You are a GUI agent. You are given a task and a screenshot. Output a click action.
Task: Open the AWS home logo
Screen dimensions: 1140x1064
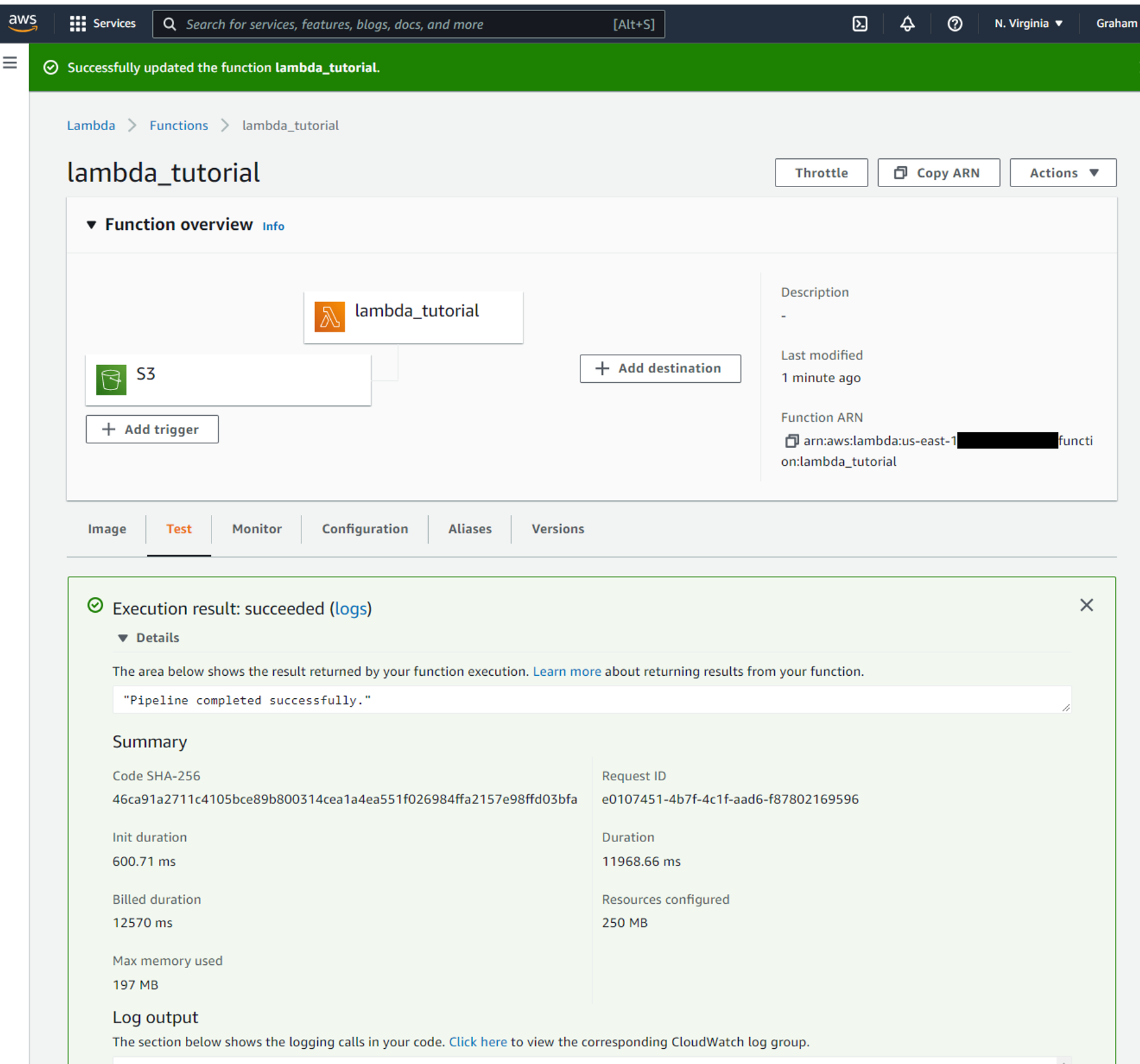23,23
